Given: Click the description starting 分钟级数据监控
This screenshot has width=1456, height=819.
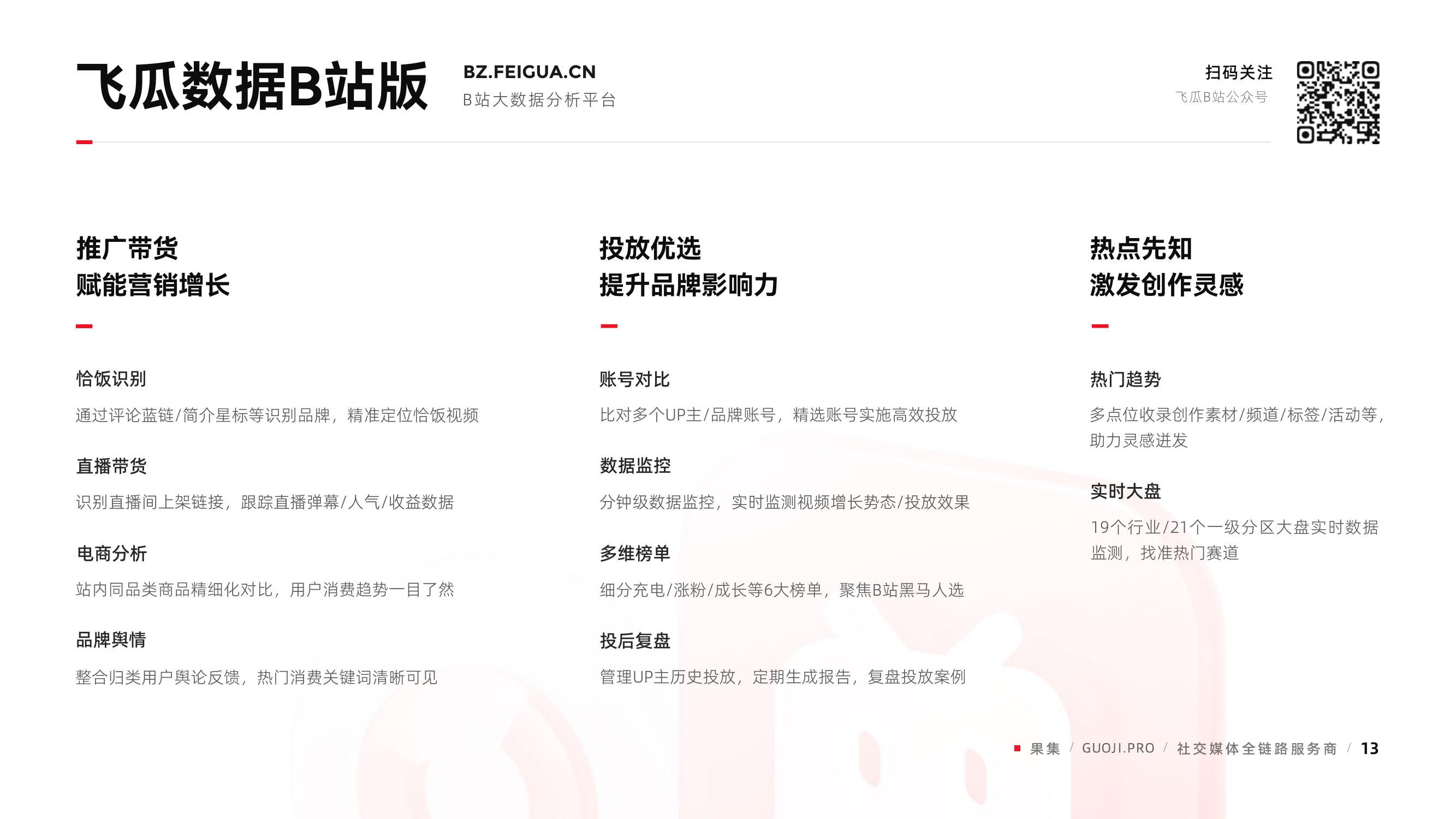Looking at the screenshot, I should tap(785, 502).
